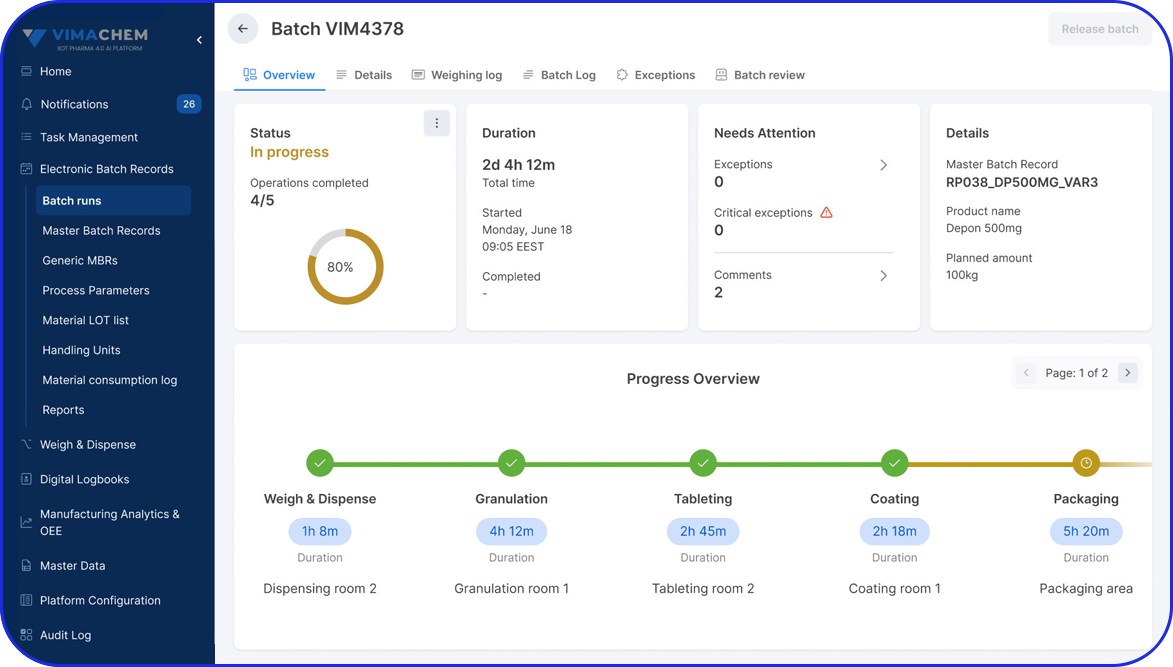
Task: Click the Packaging clock step marker
Action: 1085,463
